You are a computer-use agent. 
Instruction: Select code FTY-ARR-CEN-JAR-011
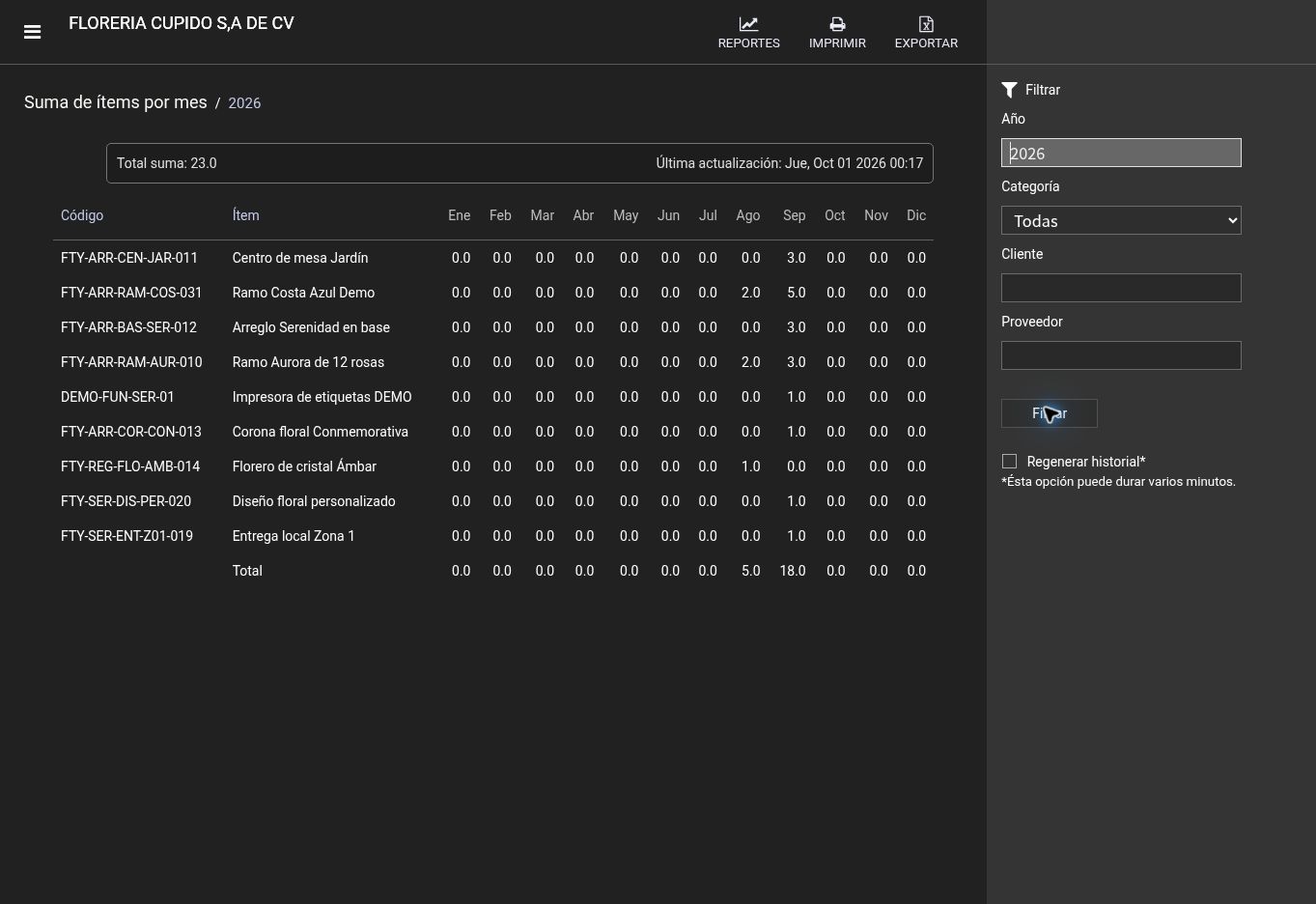tap(129, 258)
